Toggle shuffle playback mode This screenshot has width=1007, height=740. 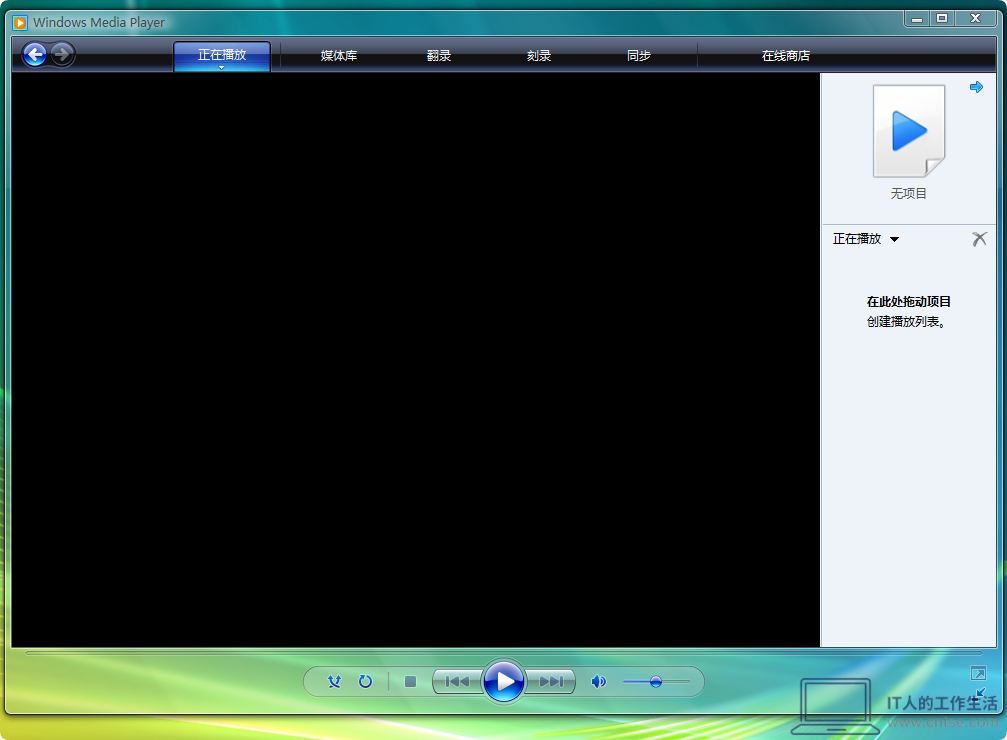(335, 682)
